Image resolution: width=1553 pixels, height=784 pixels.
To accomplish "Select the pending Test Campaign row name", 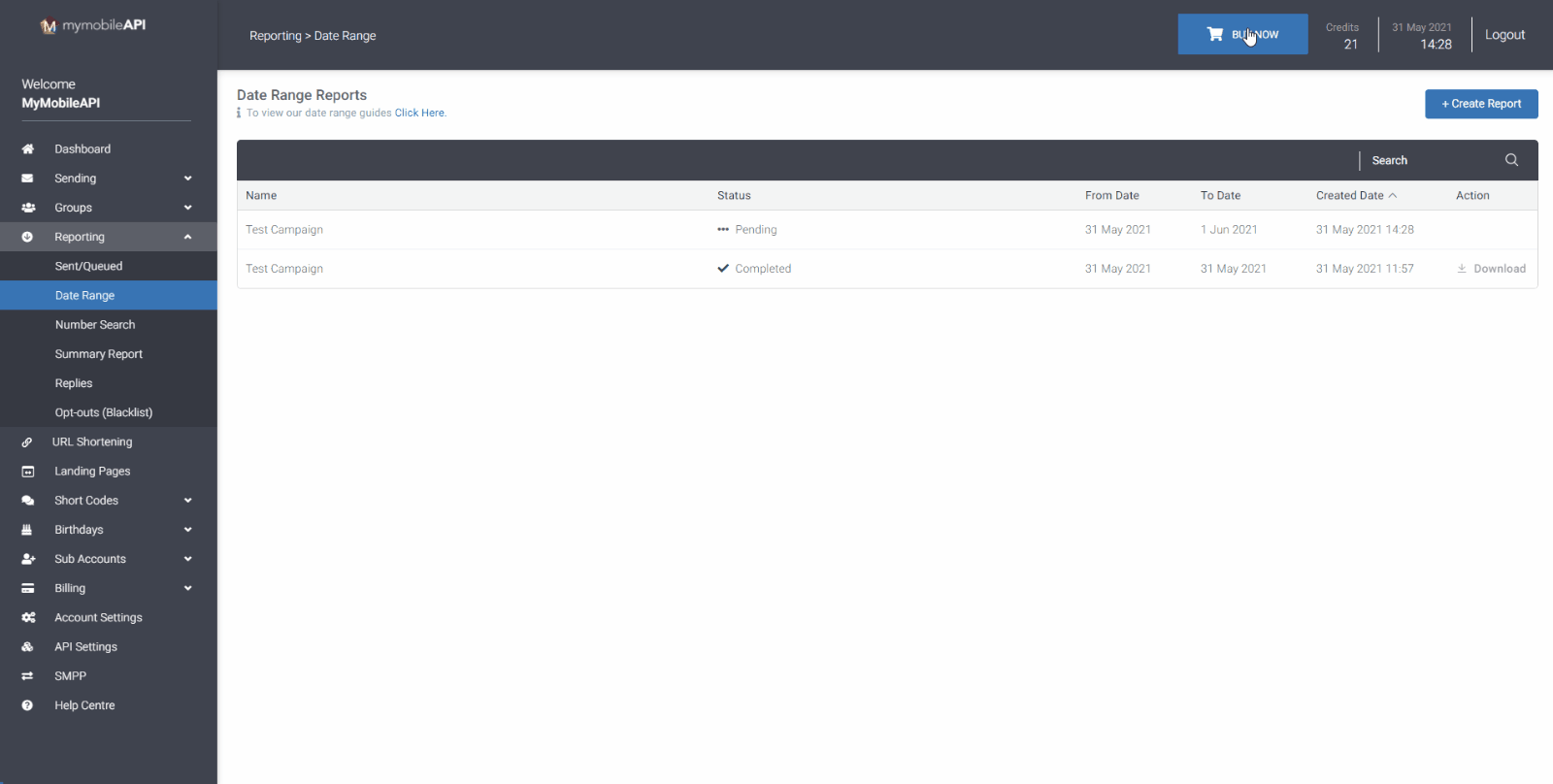I will point(284,230).
